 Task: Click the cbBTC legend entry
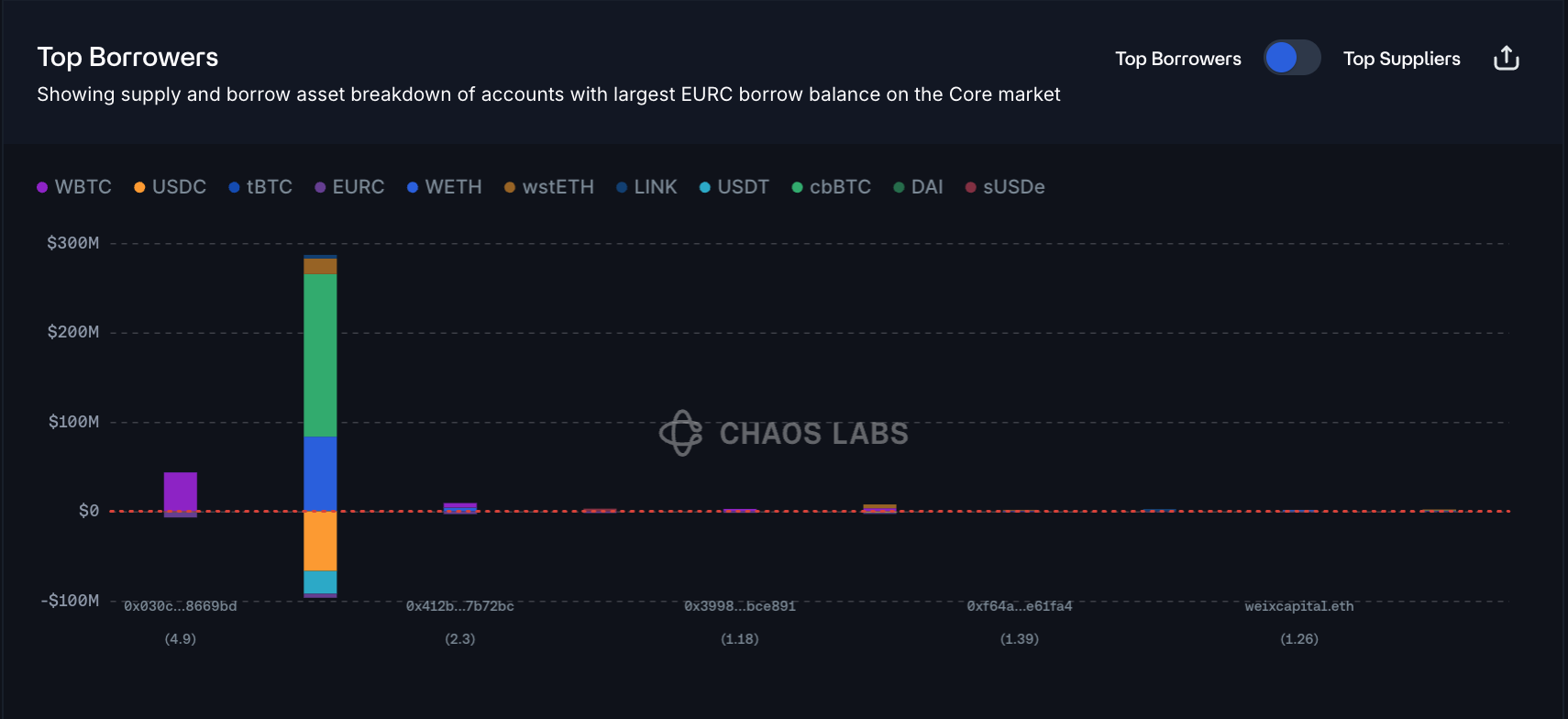click(x=832, y=187)
